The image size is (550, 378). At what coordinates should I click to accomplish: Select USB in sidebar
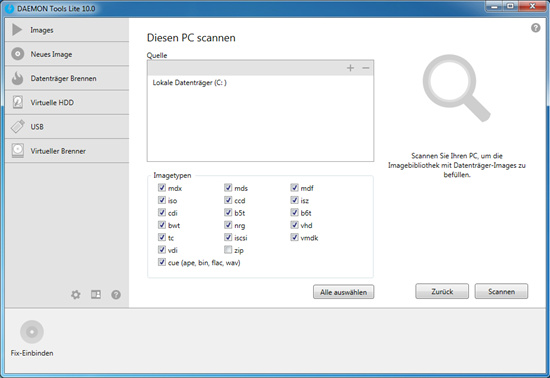click(67, 127)
